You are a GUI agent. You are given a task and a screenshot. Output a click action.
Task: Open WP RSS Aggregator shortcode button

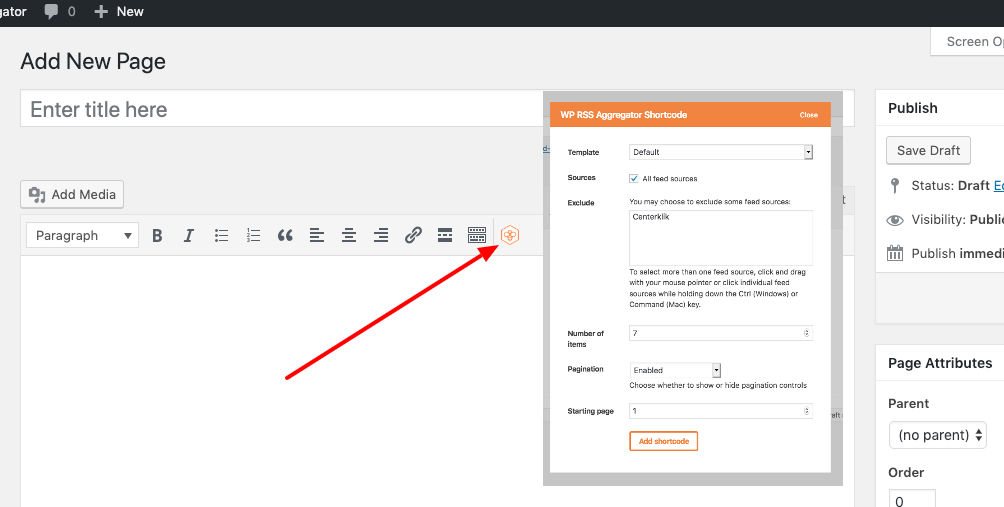click(510, 235)
